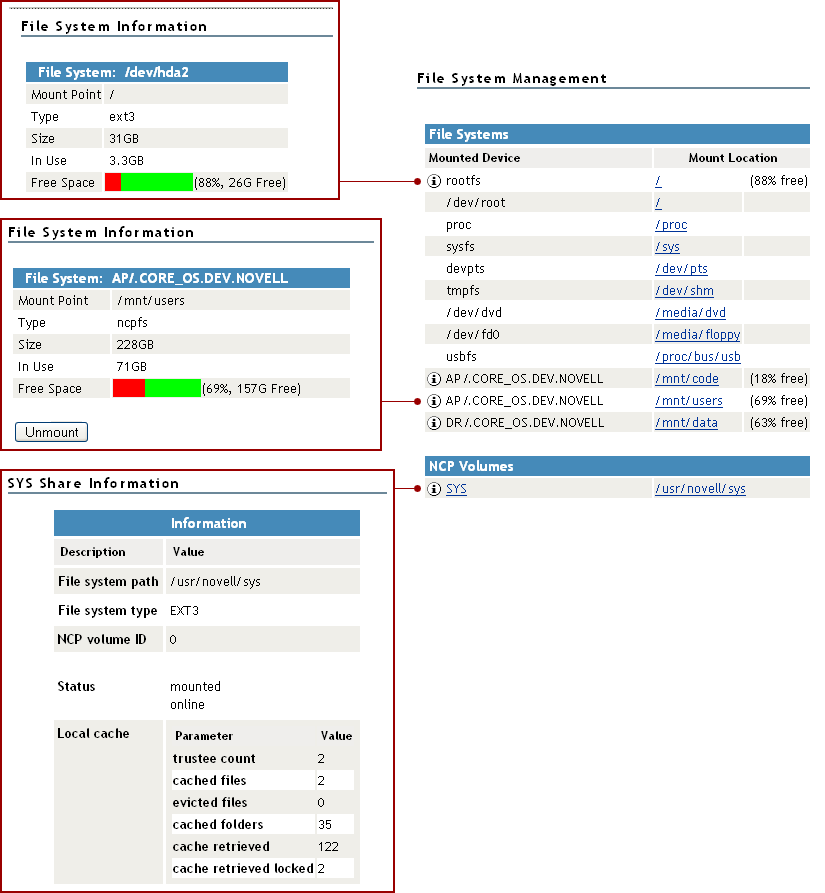This screenshot has width=825, height=893.
Task: Click info icon for the /mnt/code row
Action: pos(434,379)
